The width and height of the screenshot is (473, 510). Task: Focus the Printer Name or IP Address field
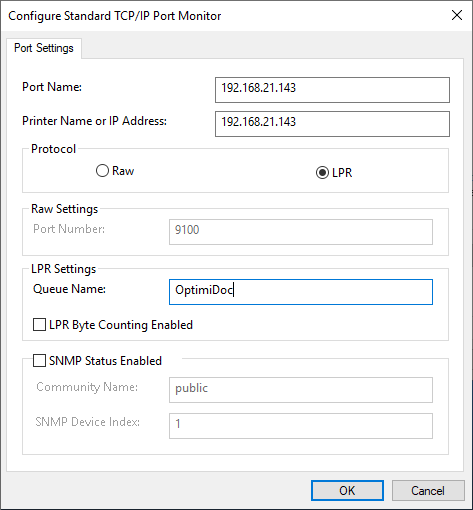coord(332,124)
